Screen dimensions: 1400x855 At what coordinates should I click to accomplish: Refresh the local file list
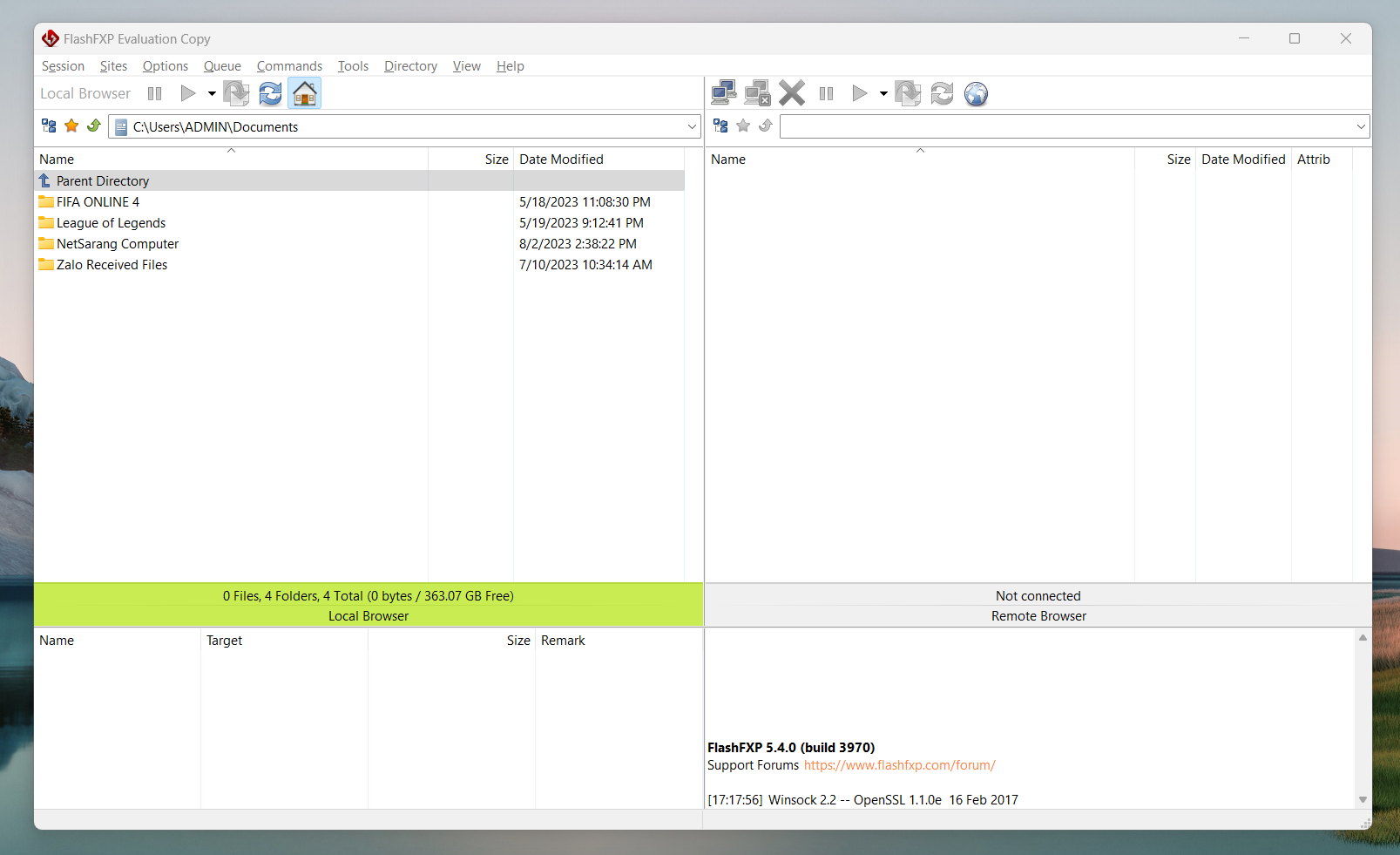pos(270,93)
